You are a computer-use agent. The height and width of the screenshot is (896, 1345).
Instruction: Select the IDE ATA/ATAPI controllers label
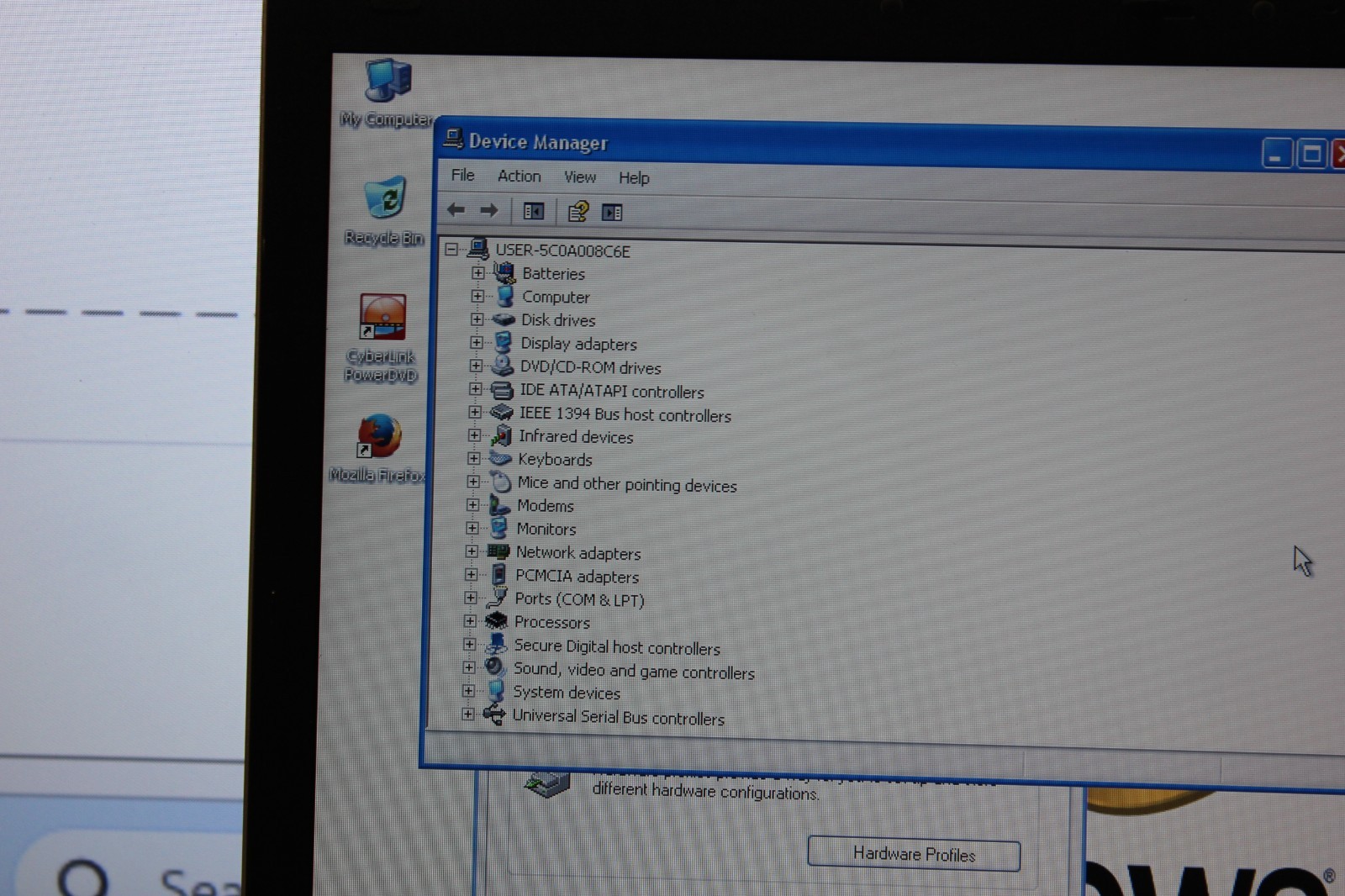[x=611, y=391]
